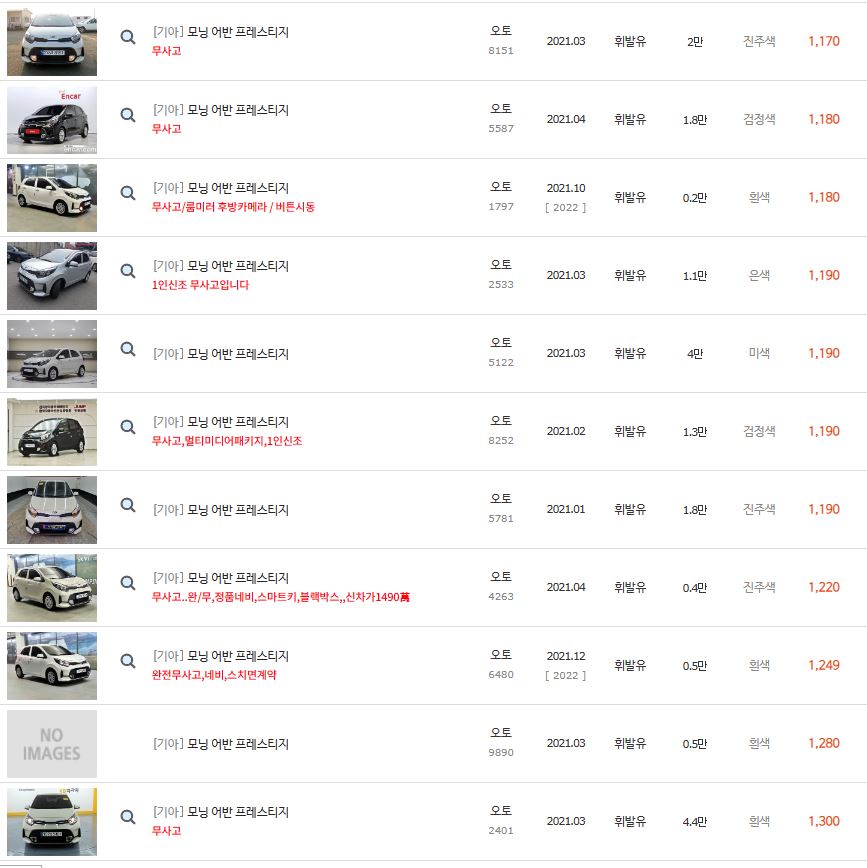Open thumbnail for listing plate 5781
The width and height of the screenshot is (867, 868).
pos(52,510)
